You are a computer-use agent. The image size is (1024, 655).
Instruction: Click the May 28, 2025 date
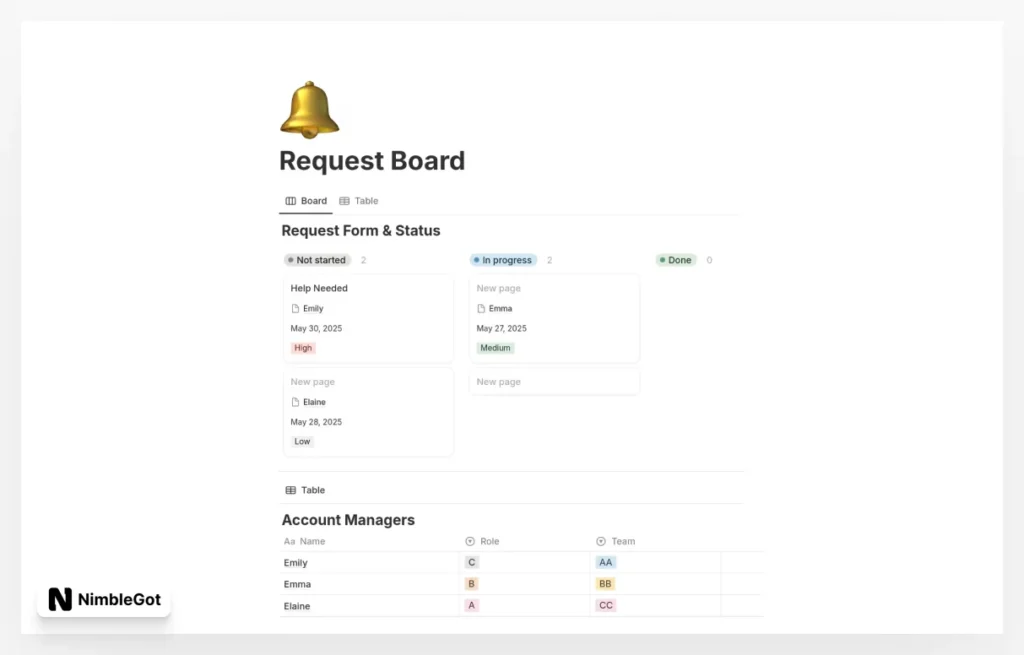316,422
